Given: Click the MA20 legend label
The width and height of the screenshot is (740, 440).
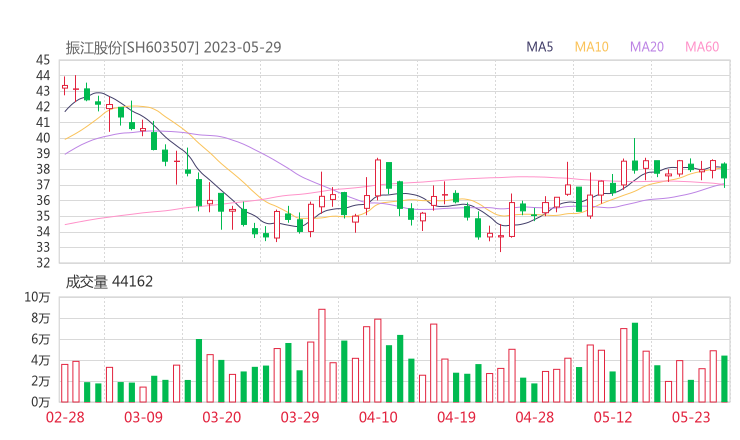Looking at the screenshot, I should [x=647, y=47].
